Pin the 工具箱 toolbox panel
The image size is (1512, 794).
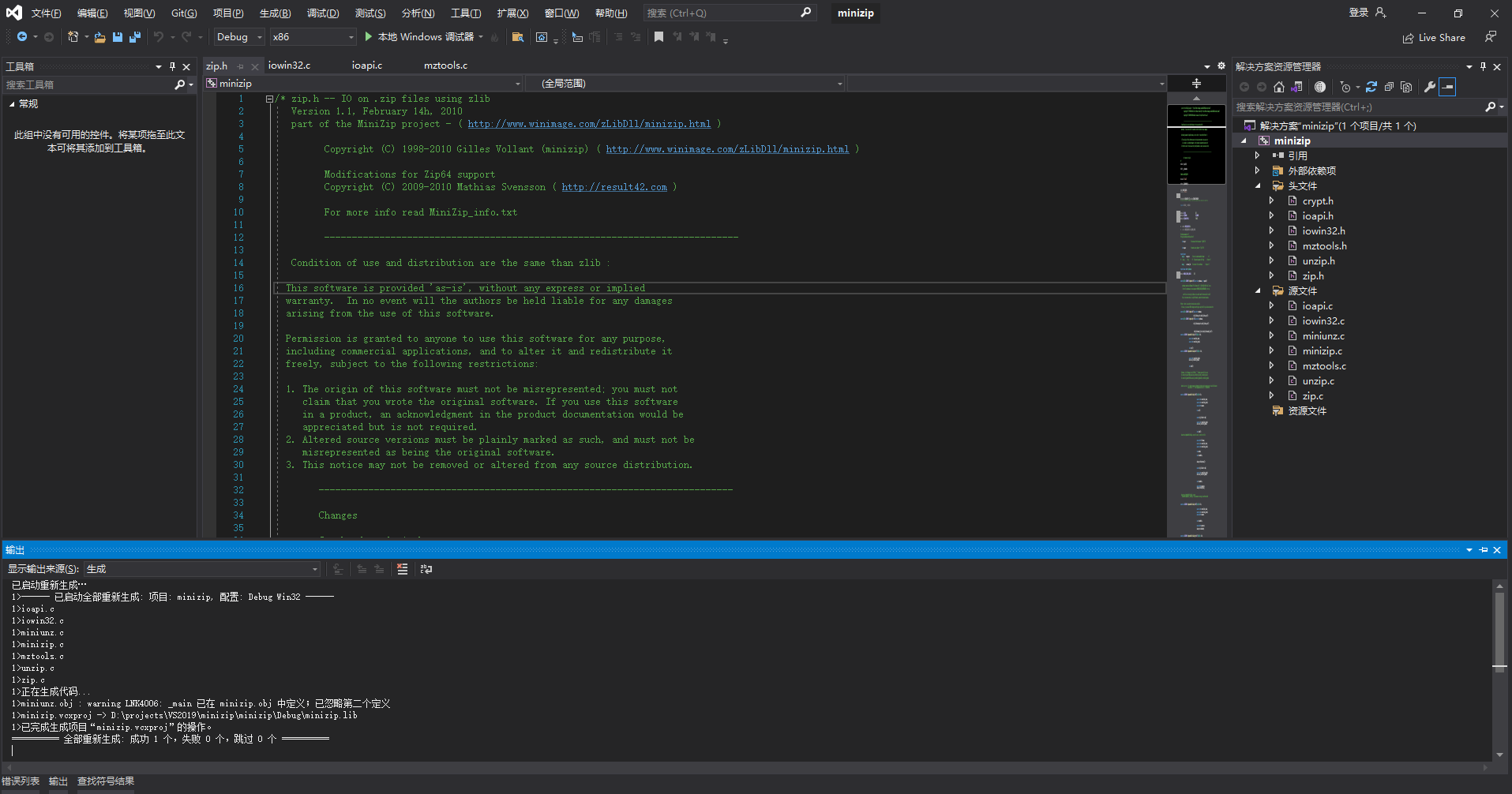(172, 66)
